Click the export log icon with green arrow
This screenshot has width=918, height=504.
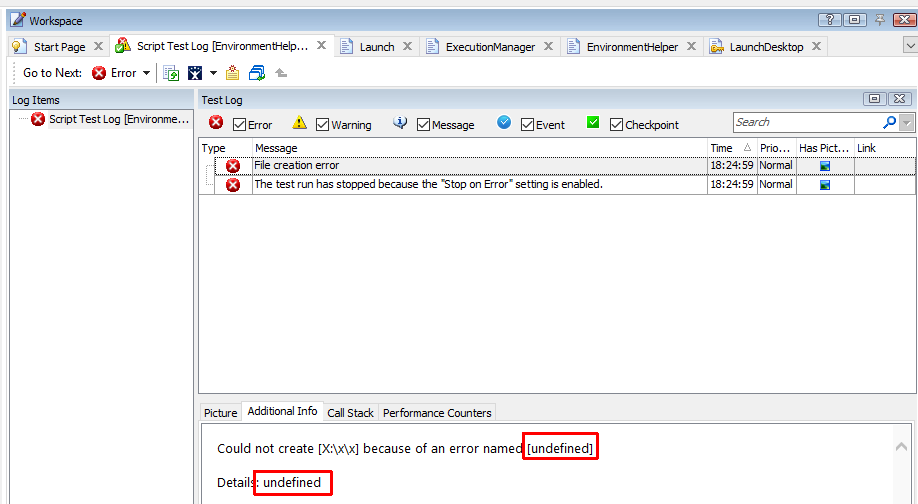point(171,73)
